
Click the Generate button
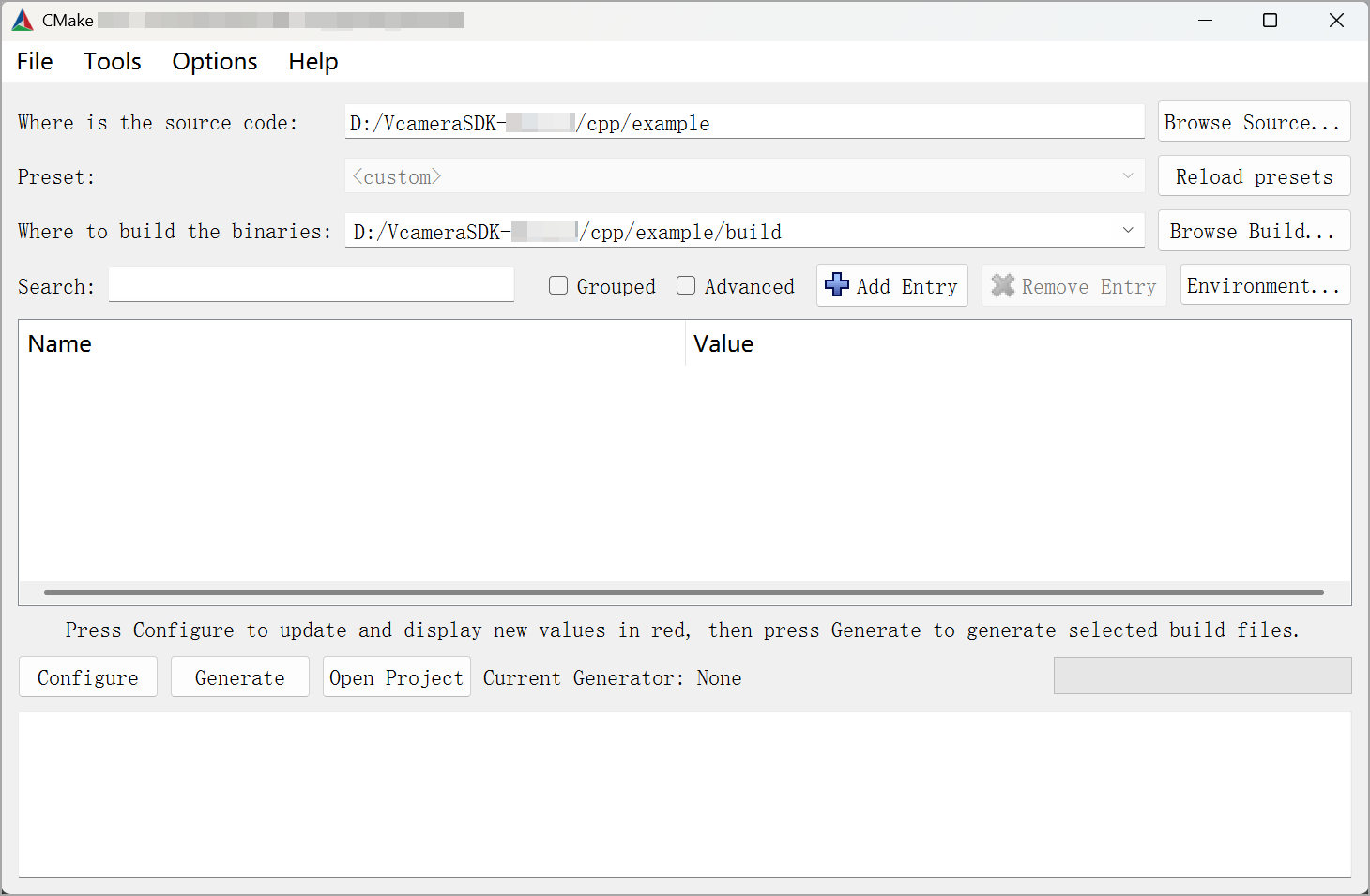coord(240,677)
